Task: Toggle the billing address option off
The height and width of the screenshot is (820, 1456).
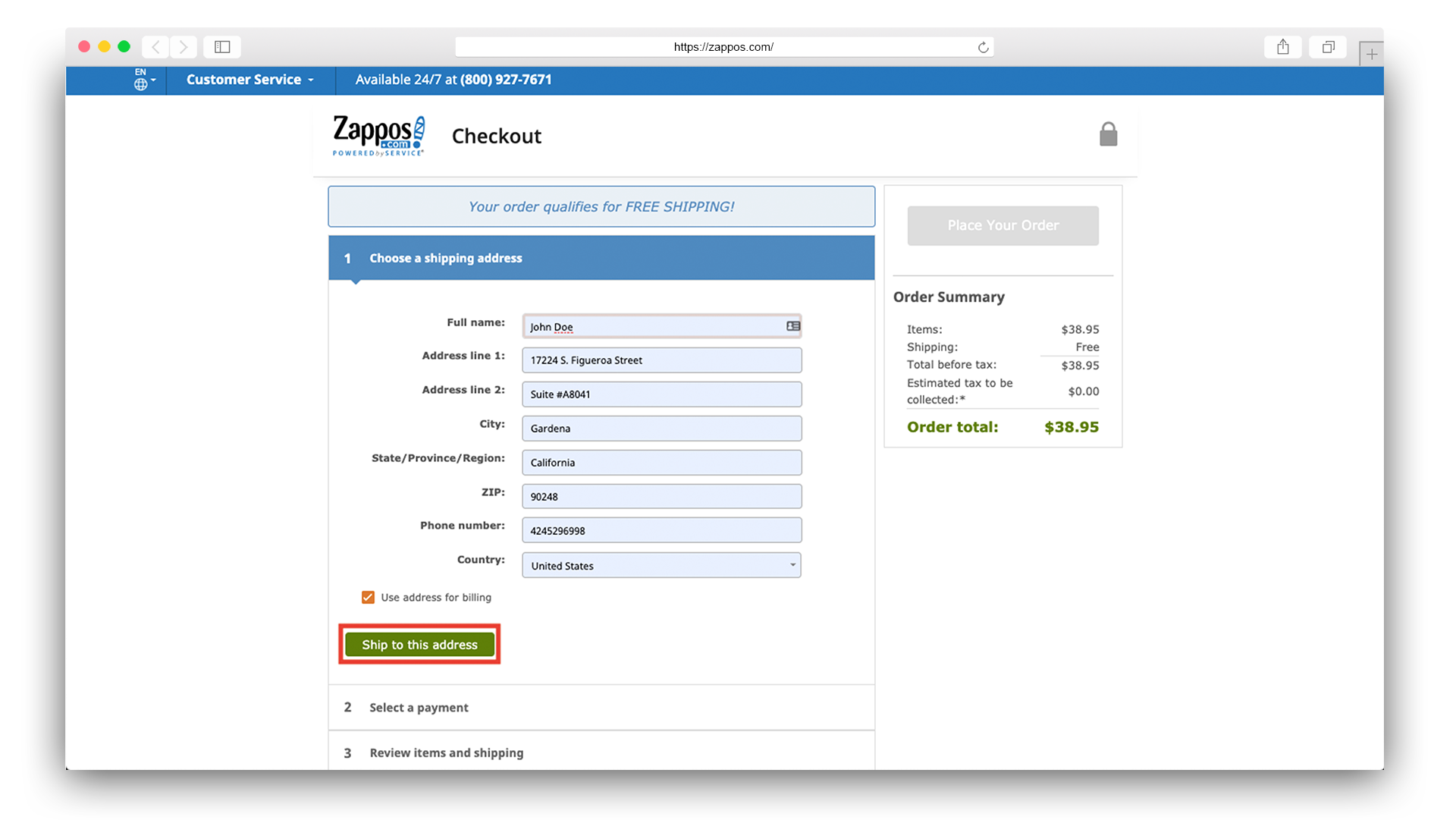Action: (x=368, y=597)
